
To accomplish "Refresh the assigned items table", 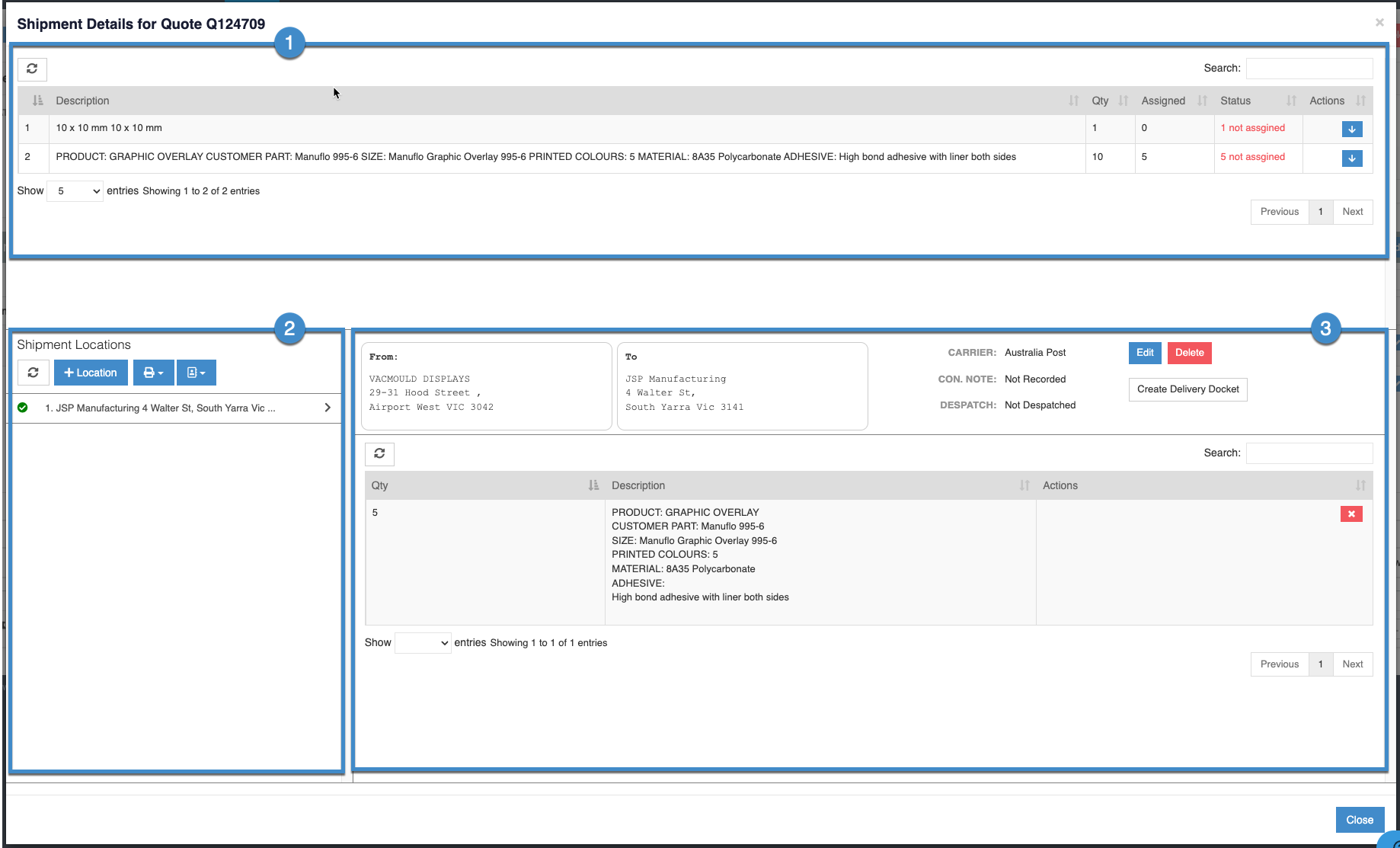I will point(379,454).
